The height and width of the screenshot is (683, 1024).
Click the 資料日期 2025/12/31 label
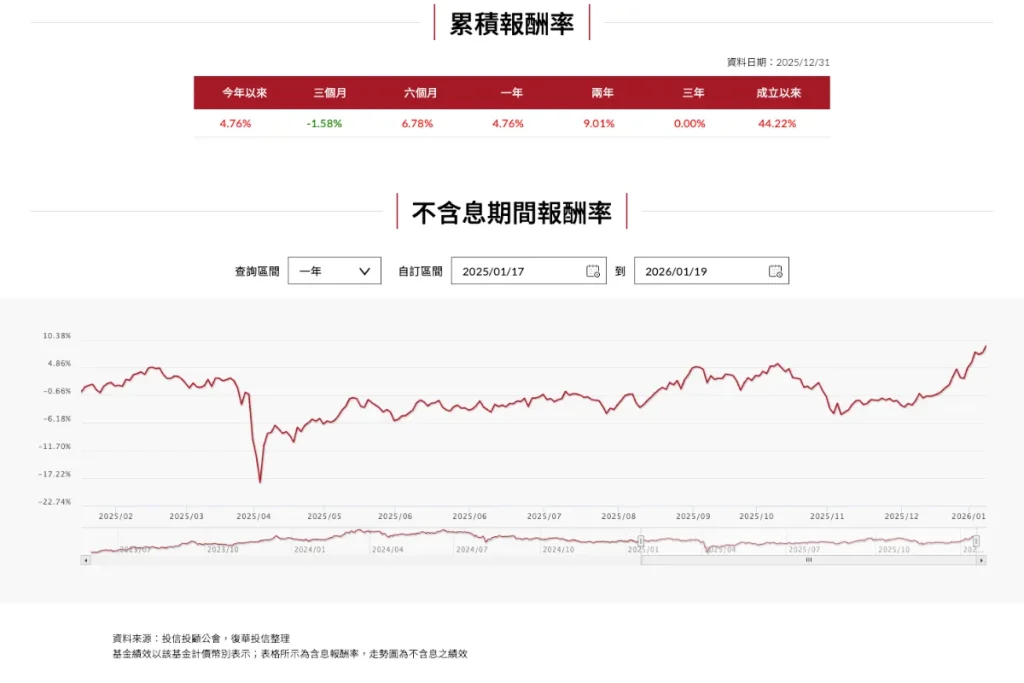(x=778, y=62)
